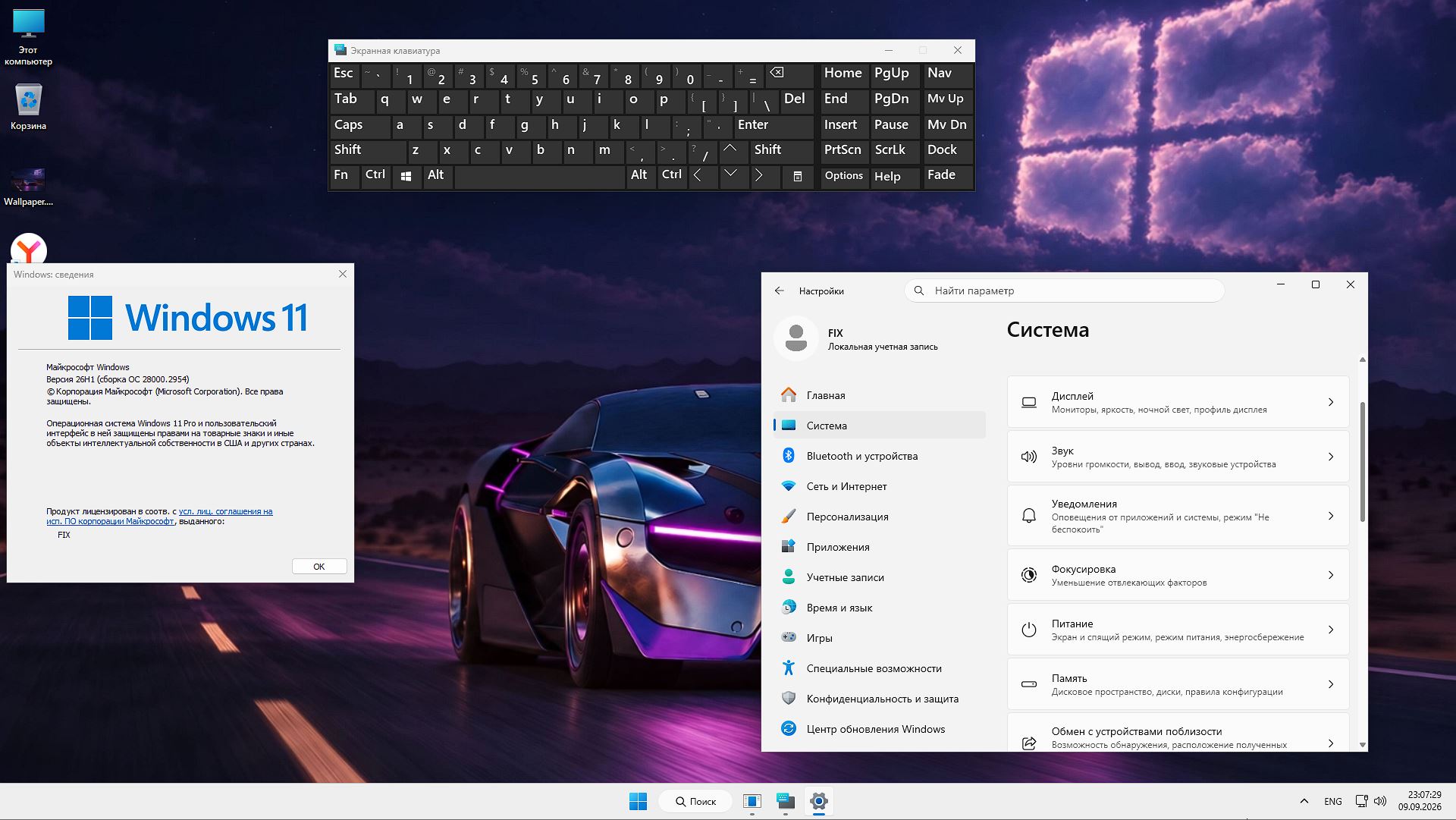1456x820 pixels.
Task: Open Приложения section in Settings
Action: point(880,547)
